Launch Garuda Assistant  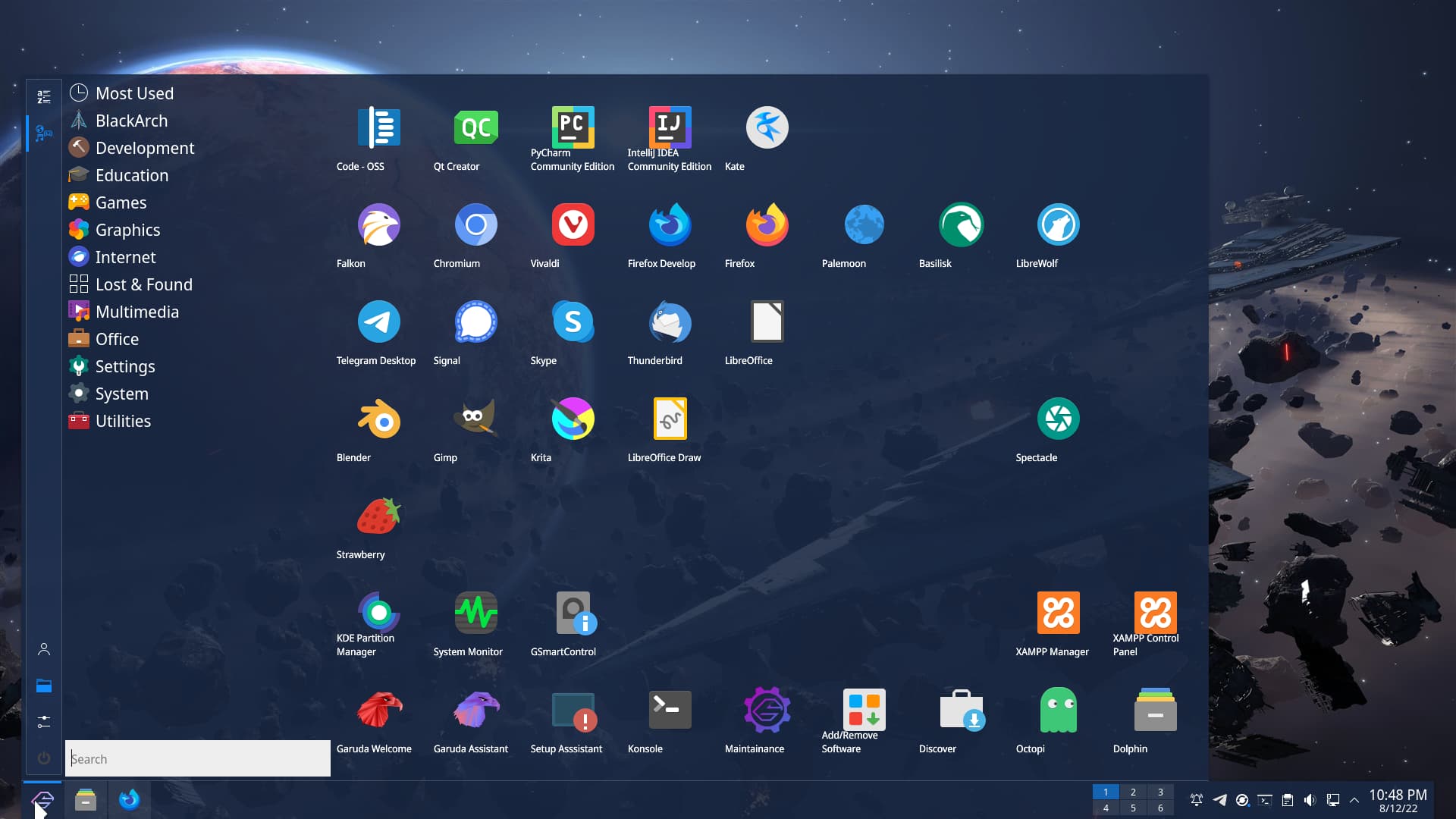[x=475, y=710]
